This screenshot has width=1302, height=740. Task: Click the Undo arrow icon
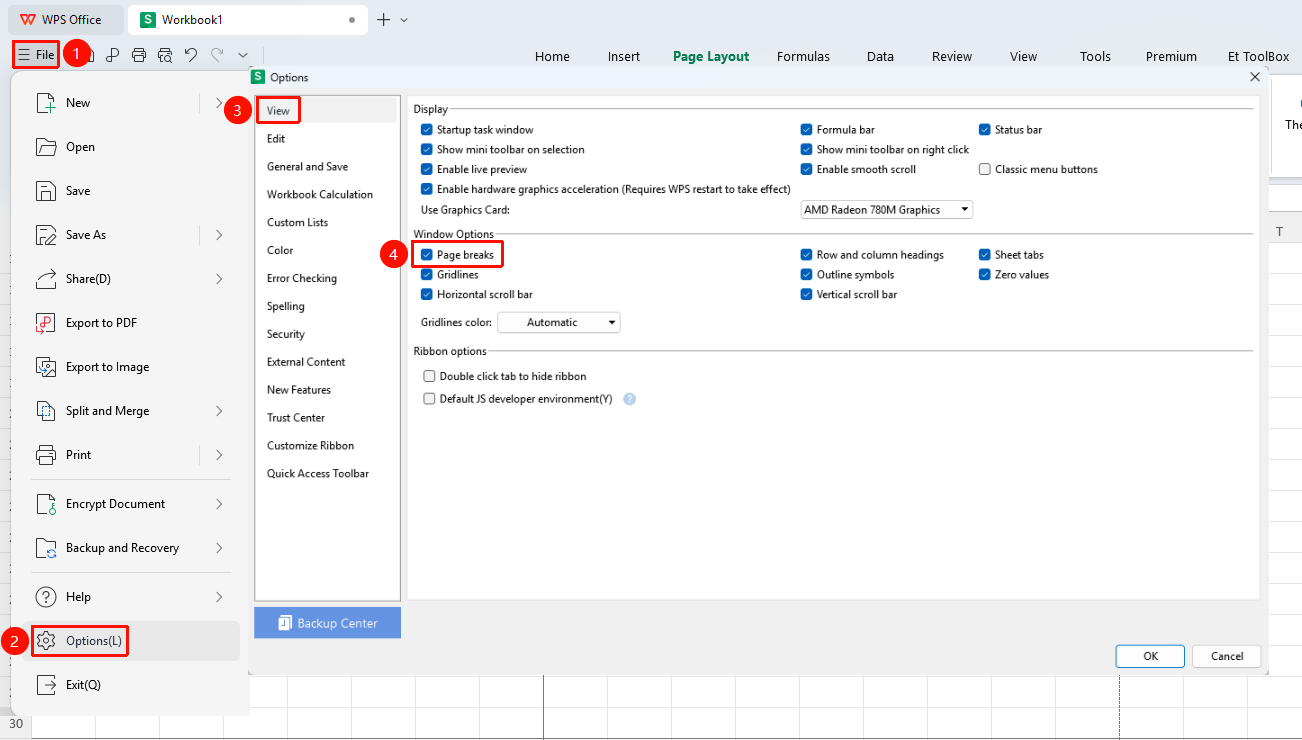click(191, 55)
